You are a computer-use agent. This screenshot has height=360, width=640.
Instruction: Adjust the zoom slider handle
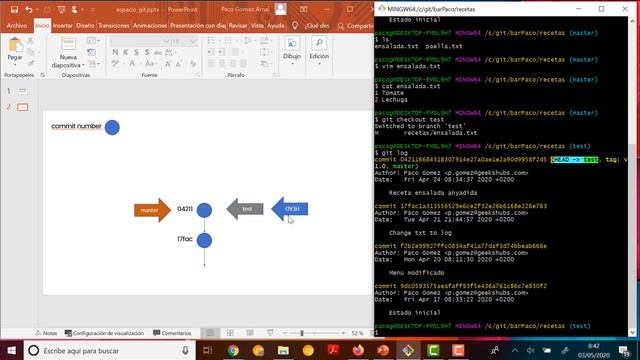302,333
